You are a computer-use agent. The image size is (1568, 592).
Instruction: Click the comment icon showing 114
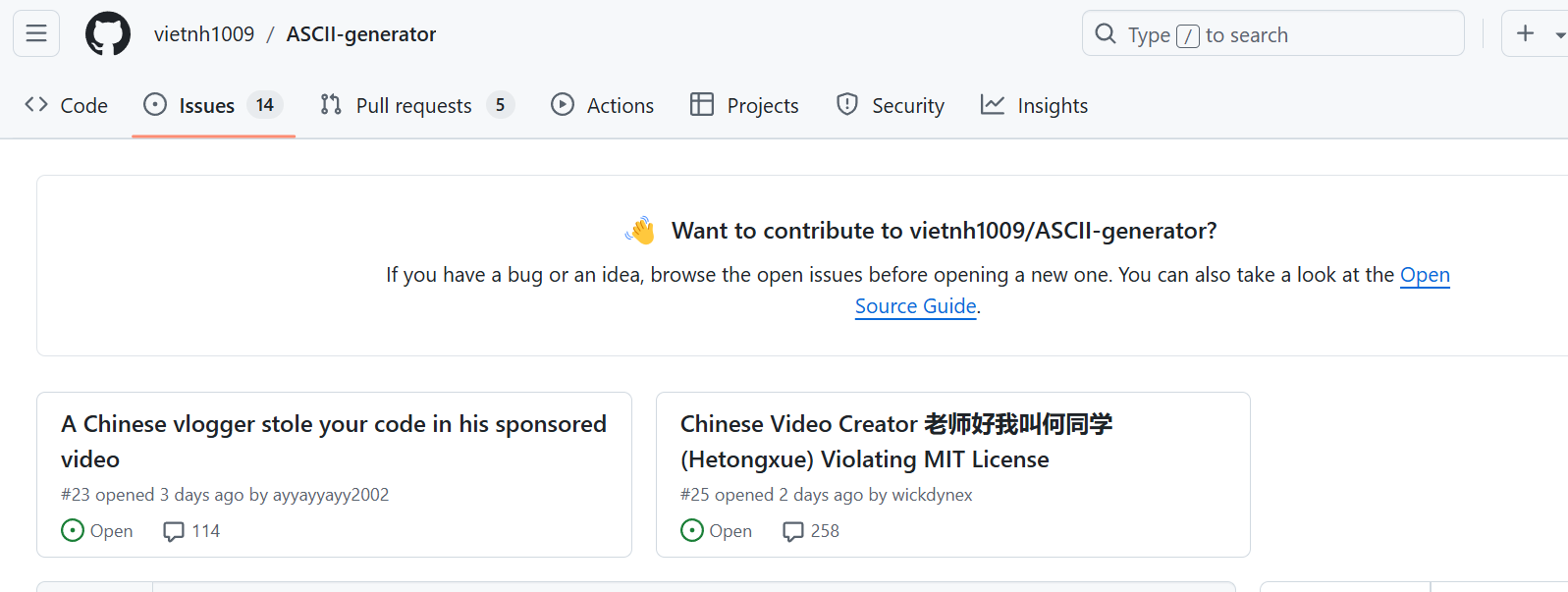(x=174, y=531)
